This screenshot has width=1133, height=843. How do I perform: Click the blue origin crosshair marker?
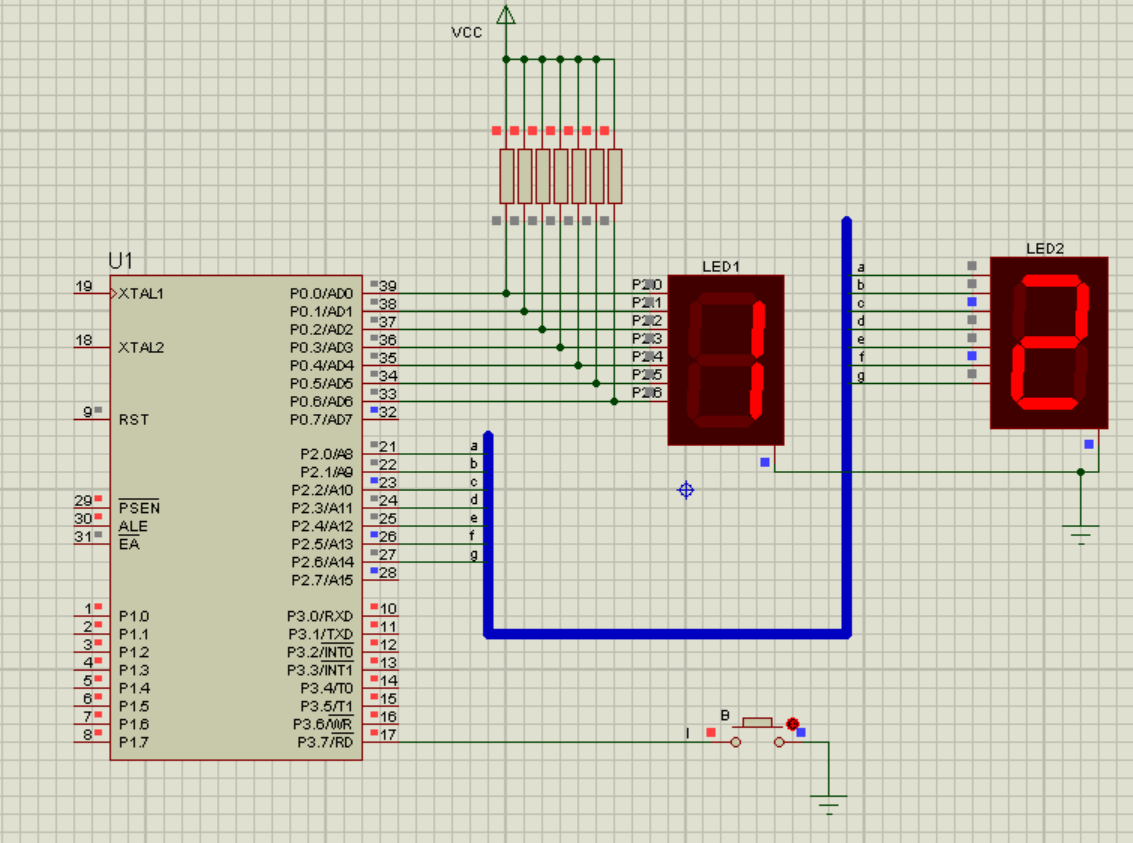[686, 490]
